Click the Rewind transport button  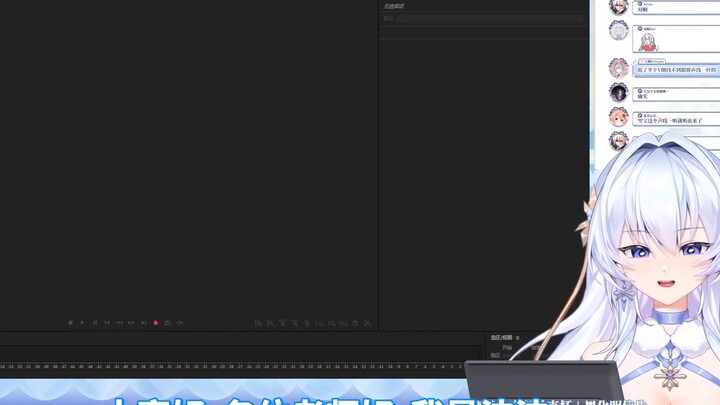(119, 323)
